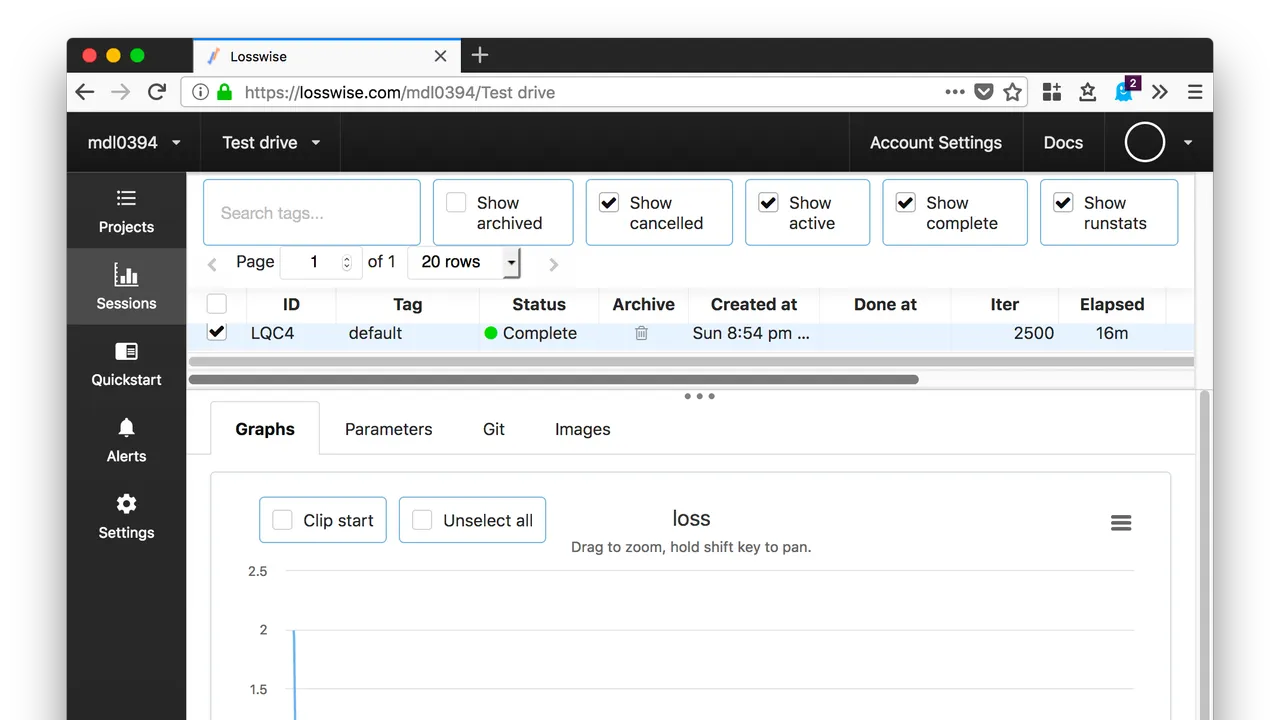
Task: Switch to the Images tab
Action: pyautogui.click(x=583, y=429)
